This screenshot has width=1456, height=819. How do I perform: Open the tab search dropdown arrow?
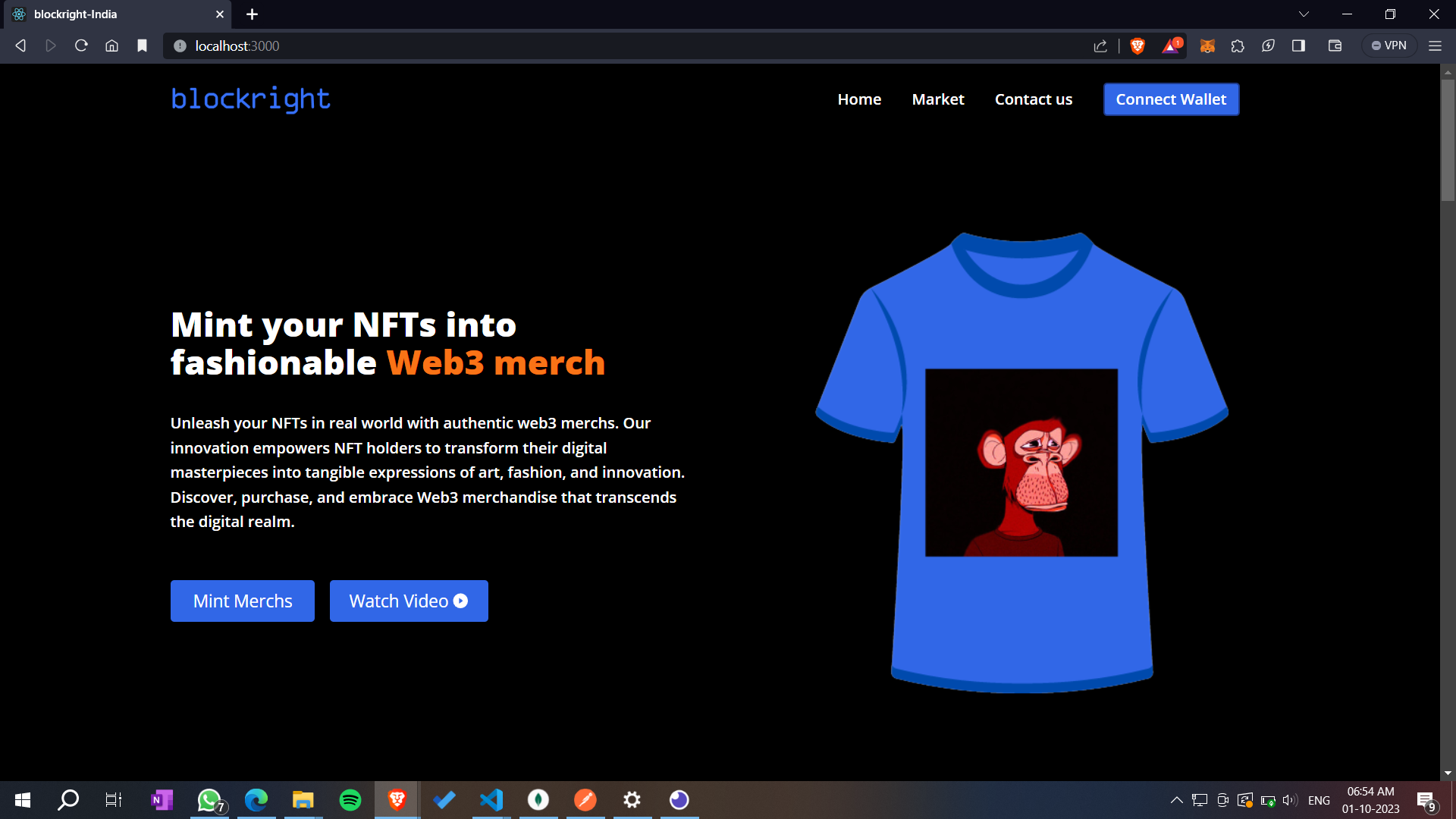click(x=1304, y=14)
